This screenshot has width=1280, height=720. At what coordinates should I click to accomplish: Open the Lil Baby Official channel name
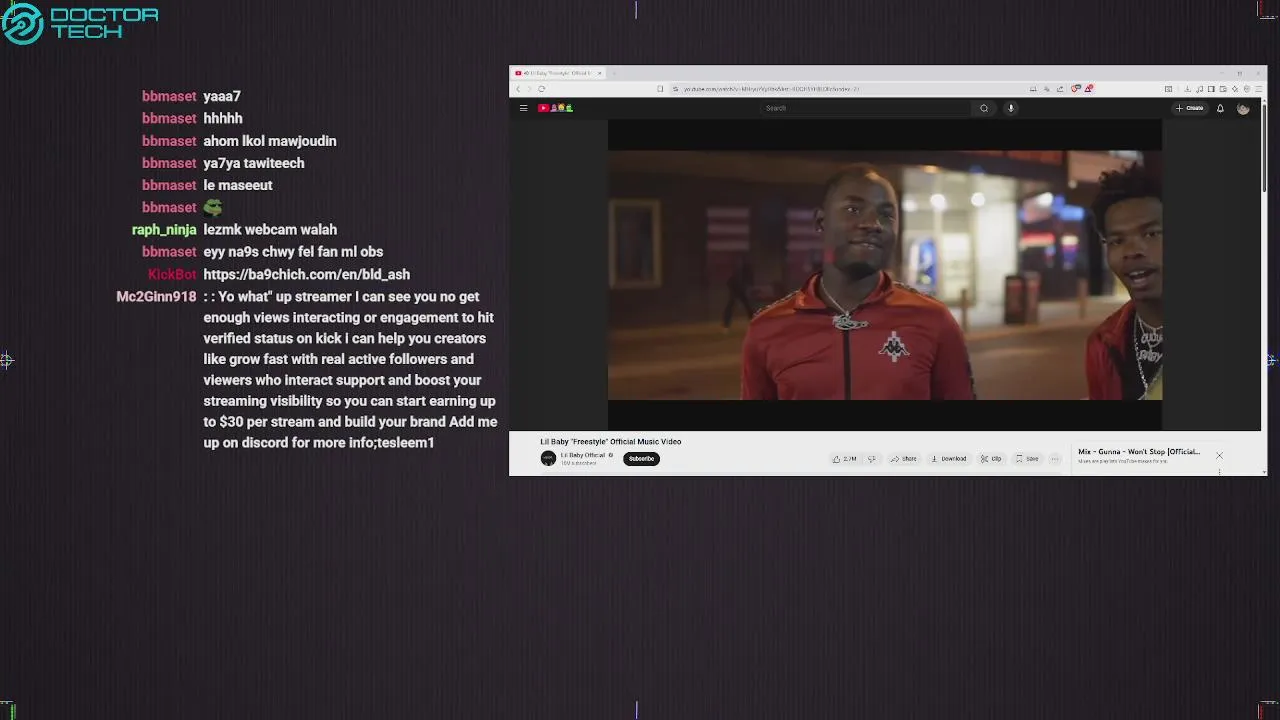pyautogui.click(x=583, y=455)
